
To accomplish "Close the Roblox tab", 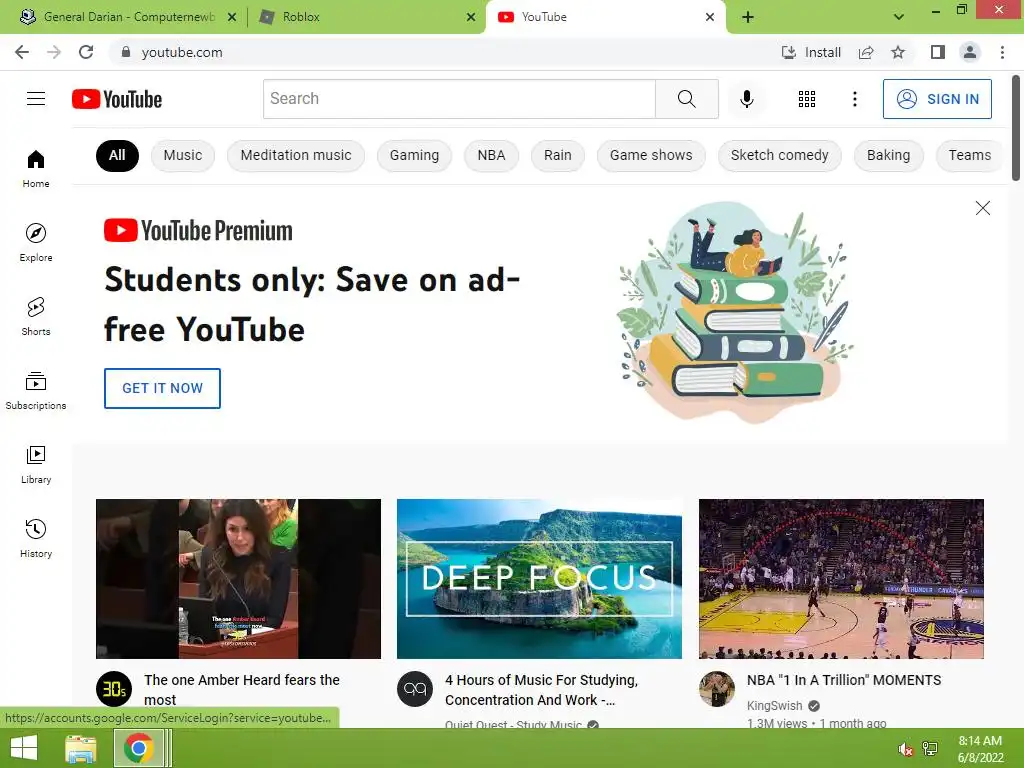I will pyautogui.click(x=471, y=17).
